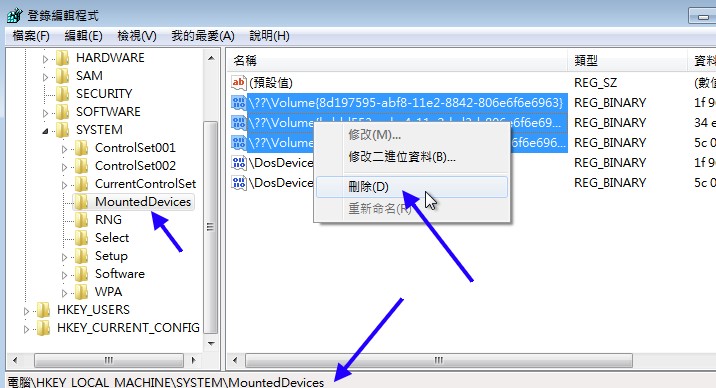Click the ControlSet002 folder icon
716x388 pixels.
(81, 166)
